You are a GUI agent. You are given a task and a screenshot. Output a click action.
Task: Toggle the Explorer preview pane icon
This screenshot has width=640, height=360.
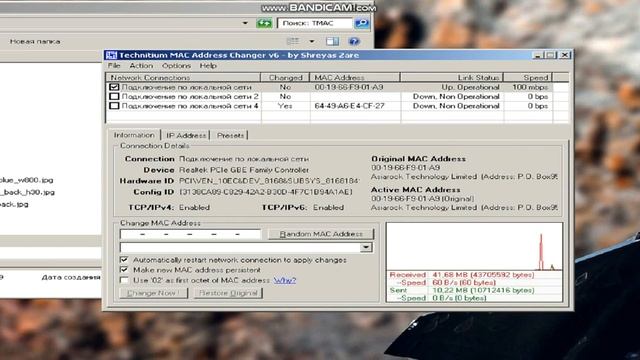point(332,41)
